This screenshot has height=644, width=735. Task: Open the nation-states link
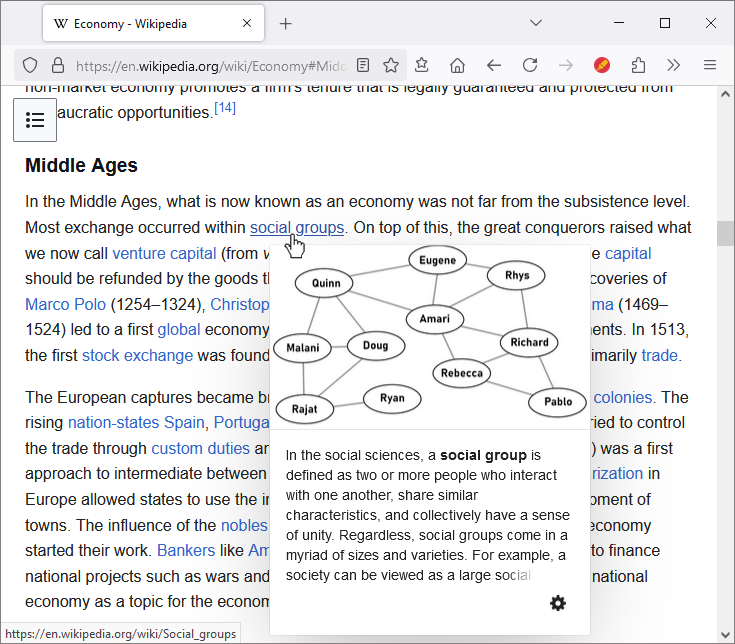point(113,423)
